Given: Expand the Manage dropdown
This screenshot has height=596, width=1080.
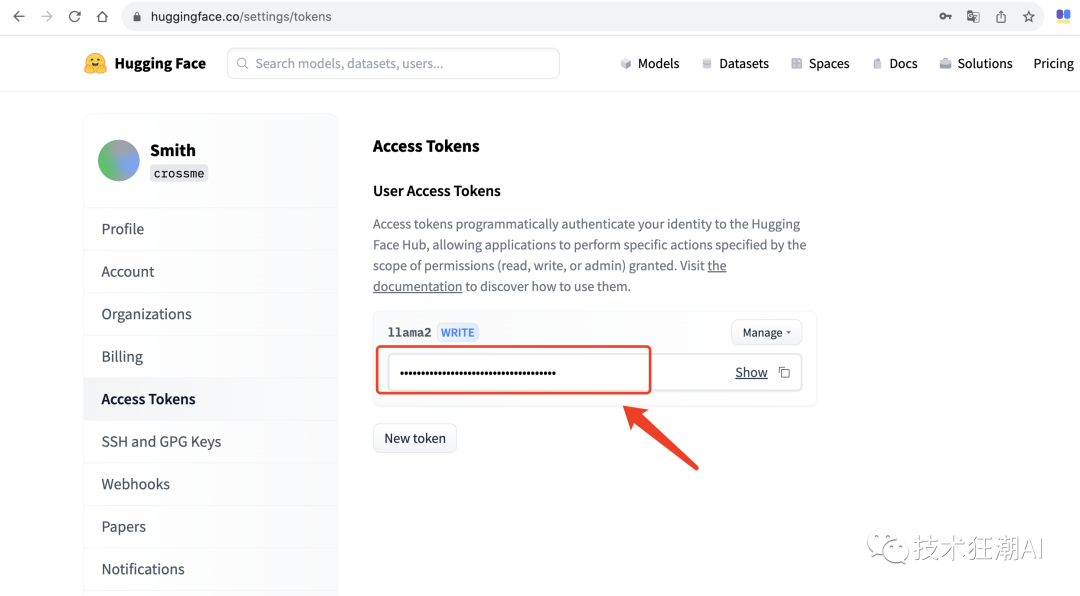Looking at the screenshot, I should point(767,332).
